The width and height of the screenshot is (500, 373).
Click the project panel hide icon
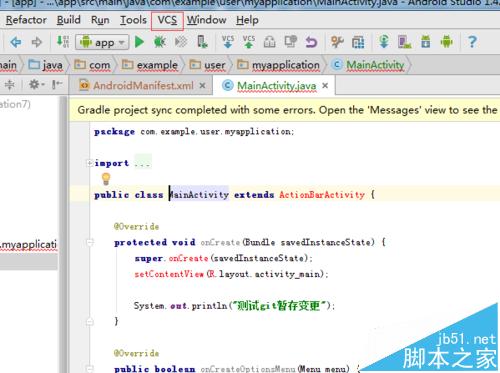tap(57, 85)
